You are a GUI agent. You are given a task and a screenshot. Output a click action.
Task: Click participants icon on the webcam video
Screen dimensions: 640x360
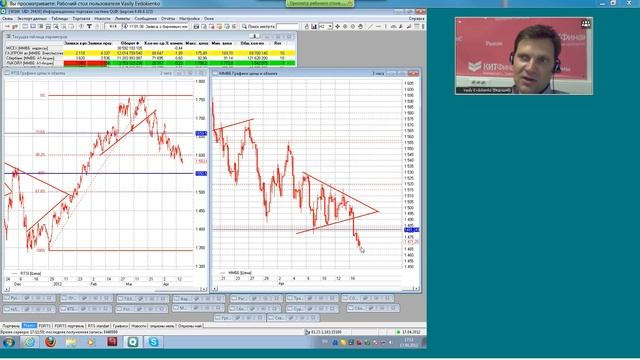pos(586,24)
